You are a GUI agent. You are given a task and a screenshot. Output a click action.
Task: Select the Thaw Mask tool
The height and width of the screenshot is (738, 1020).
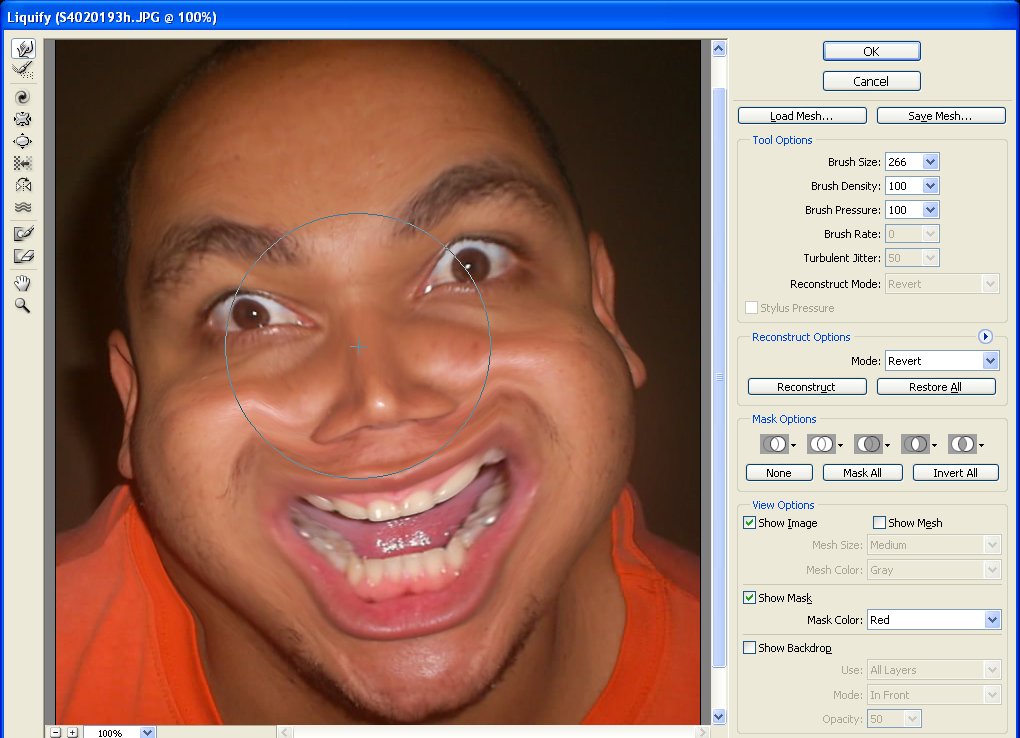(23, 256)
